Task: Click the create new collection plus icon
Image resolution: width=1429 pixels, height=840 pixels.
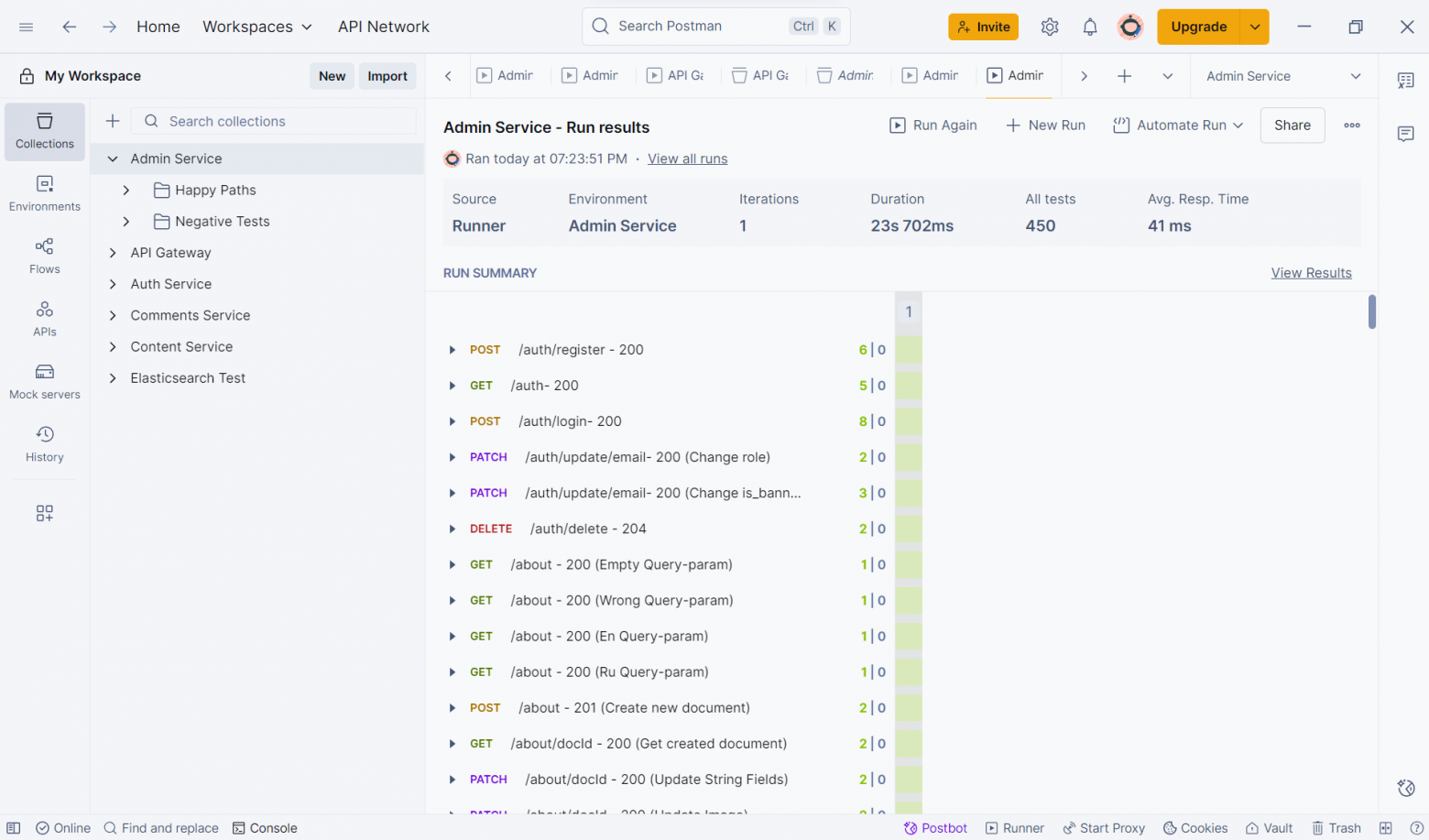Action: [113, 121]
